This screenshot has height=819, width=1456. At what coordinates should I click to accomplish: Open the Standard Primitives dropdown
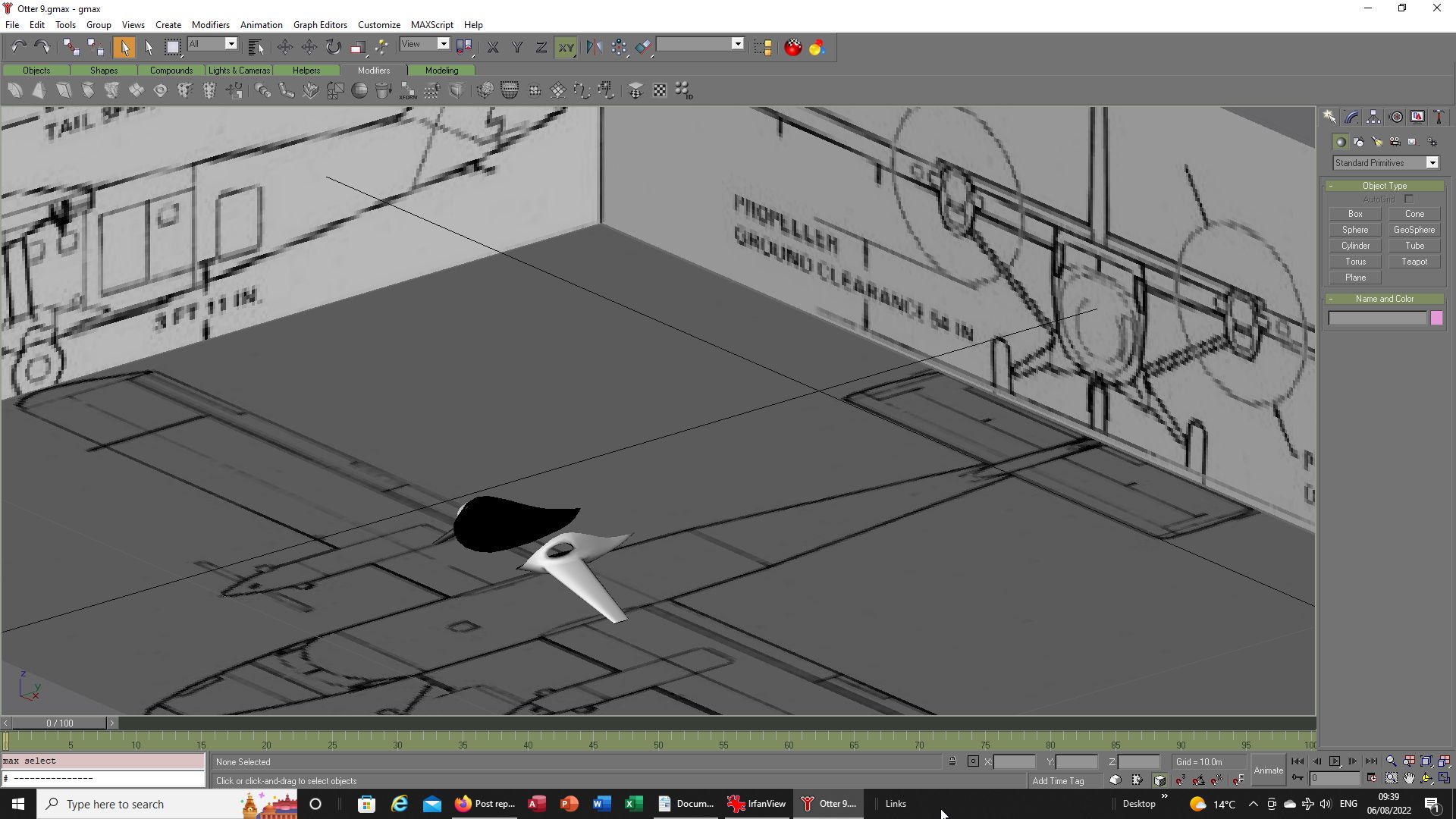point(1432,163)
